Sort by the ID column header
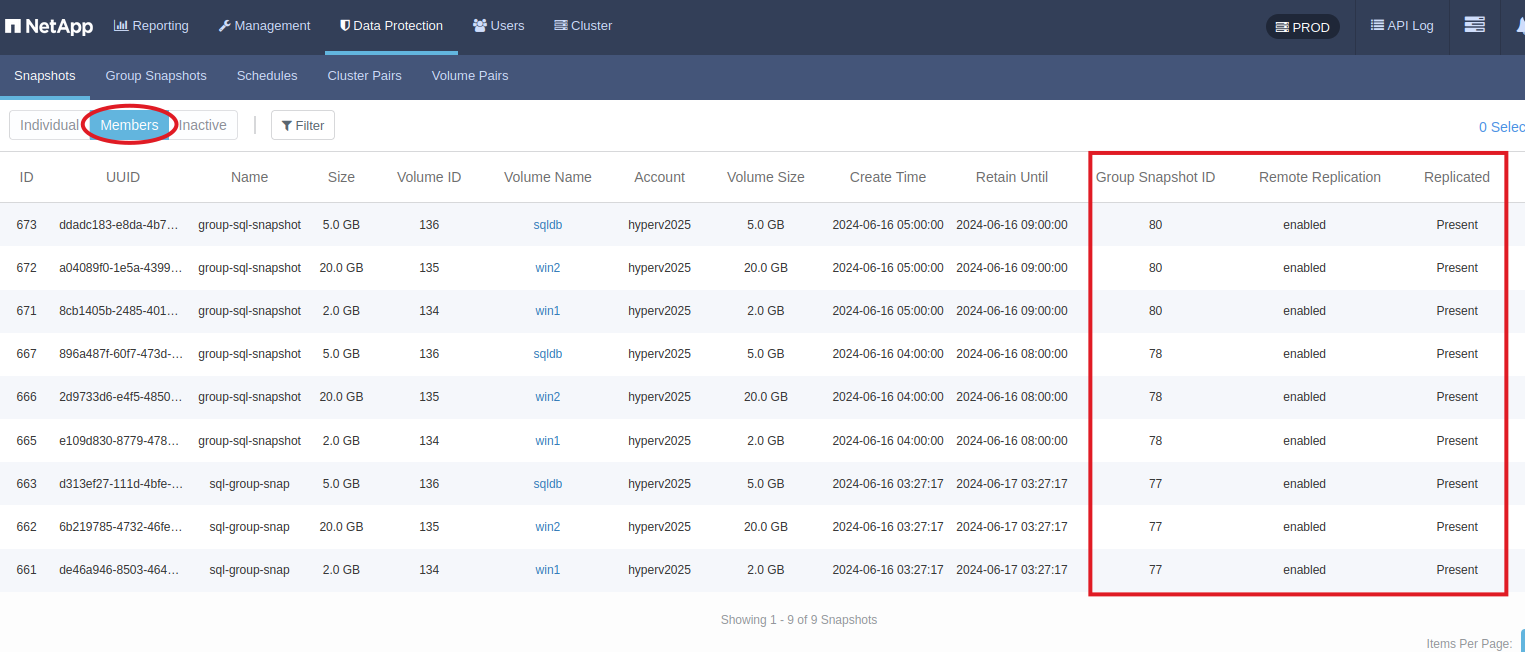Screen dimensions: 1525x652 pos(26,177)
